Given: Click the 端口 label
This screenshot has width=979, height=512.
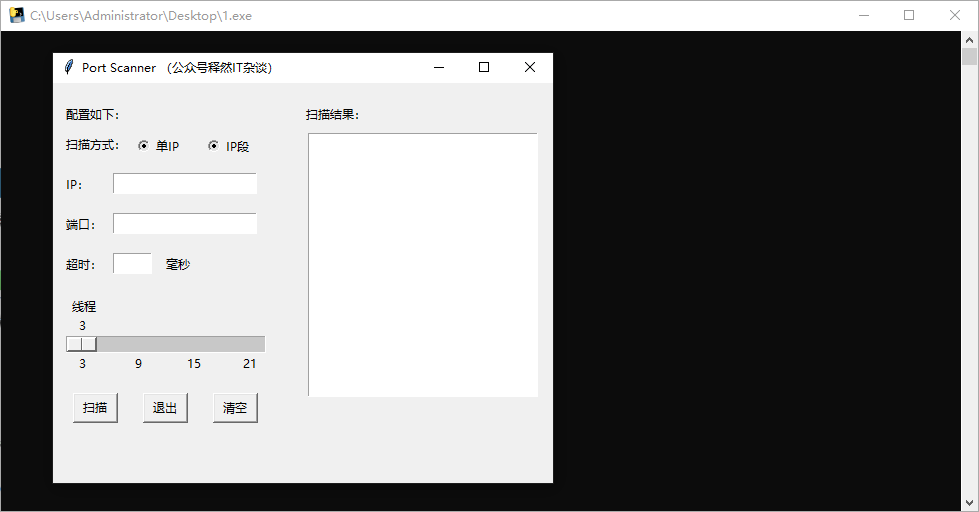Looking at the screenshot, I should click(x=81, y=225).
